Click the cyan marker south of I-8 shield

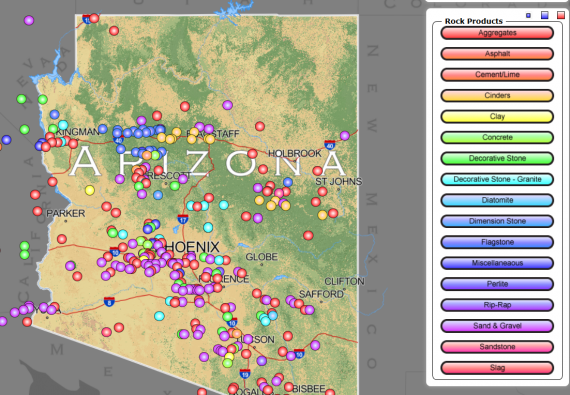pyautogui.click(x=159, y=315)
